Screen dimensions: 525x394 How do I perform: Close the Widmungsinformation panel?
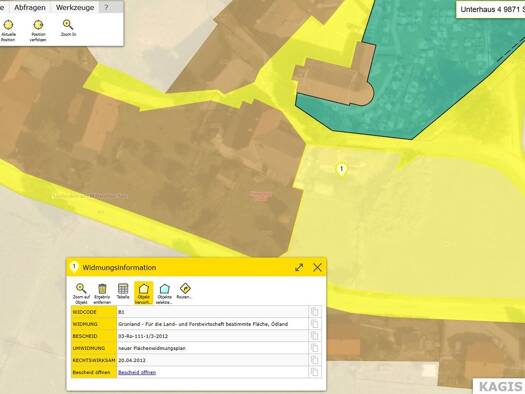point(317,267)
